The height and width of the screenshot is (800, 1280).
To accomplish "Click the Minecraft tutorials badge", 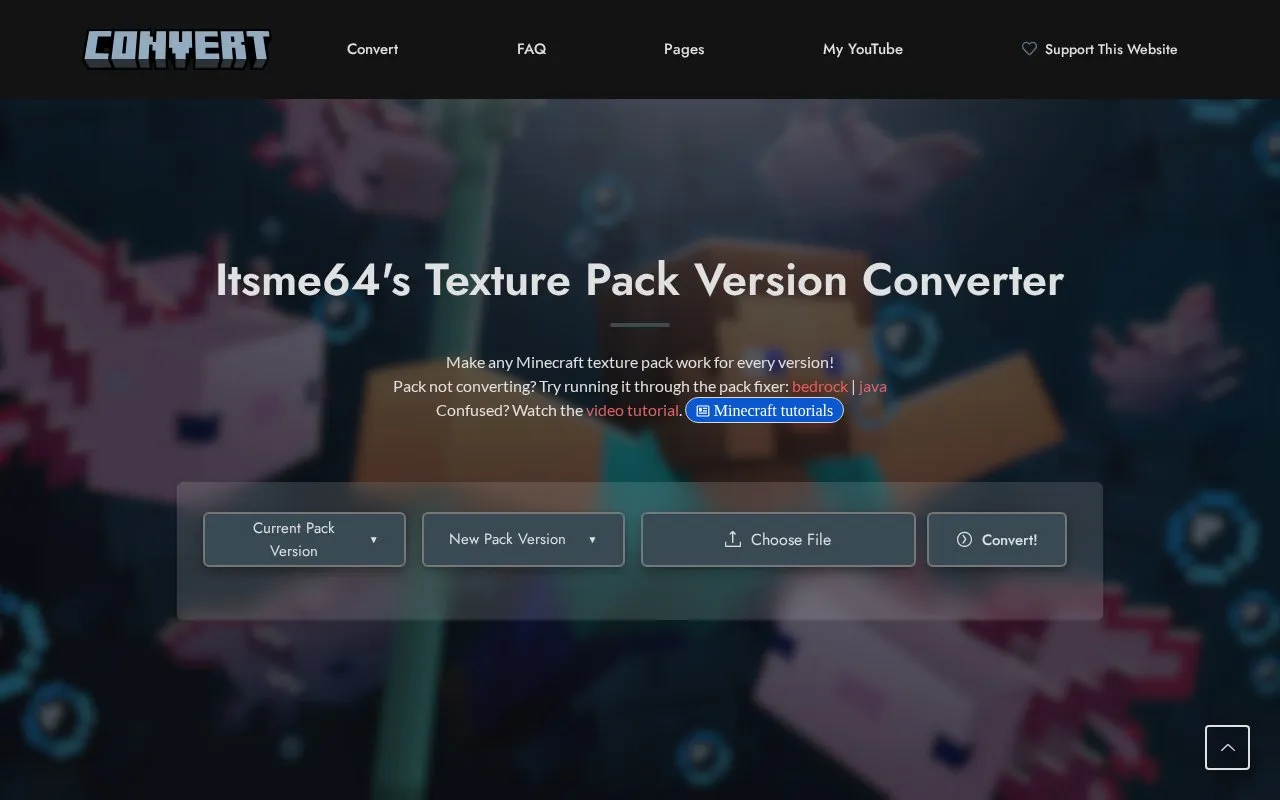I will [764, 410].
